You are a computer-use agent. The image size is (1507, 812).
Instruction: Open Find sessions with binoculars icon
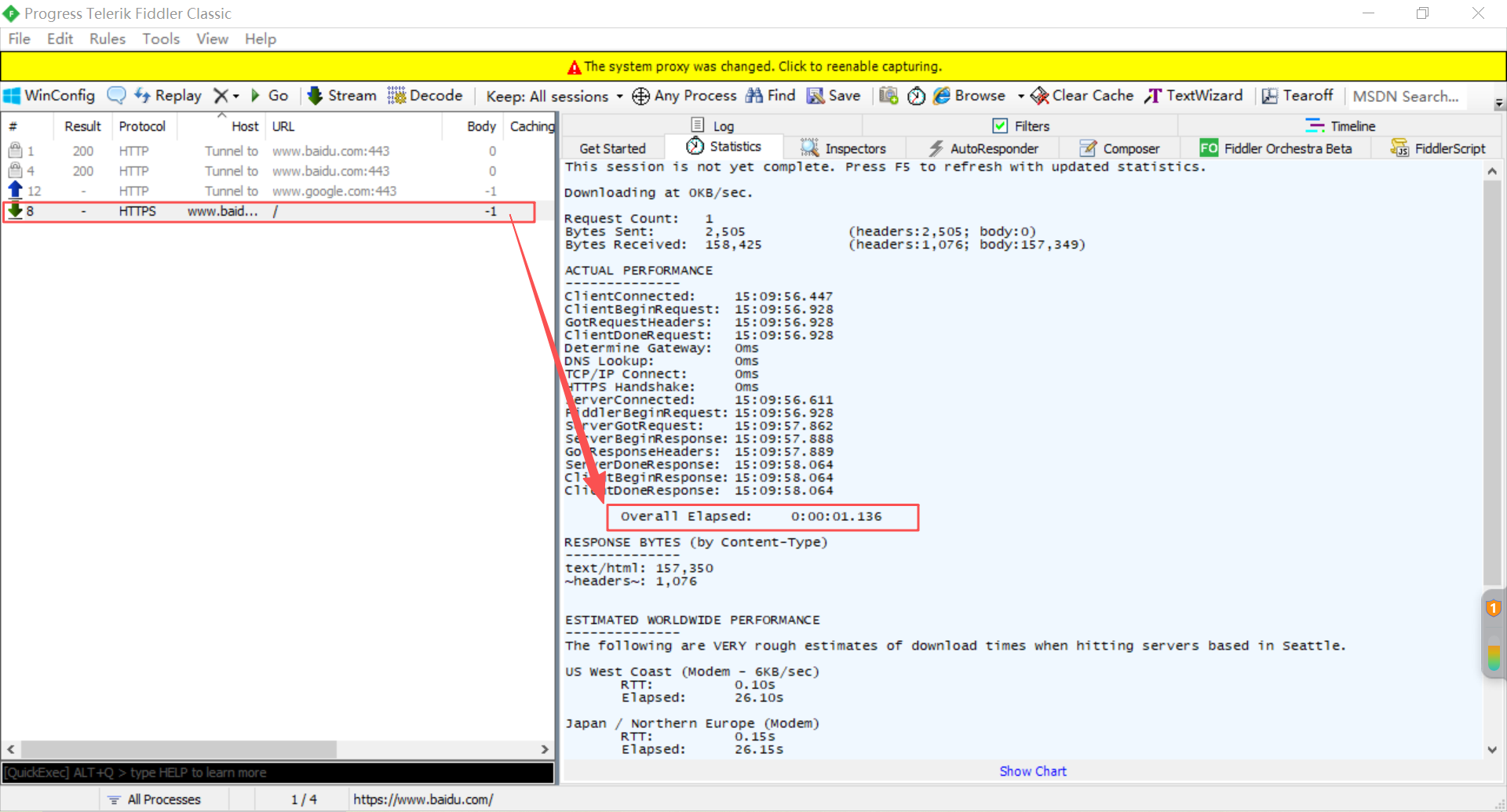point(770,96)
